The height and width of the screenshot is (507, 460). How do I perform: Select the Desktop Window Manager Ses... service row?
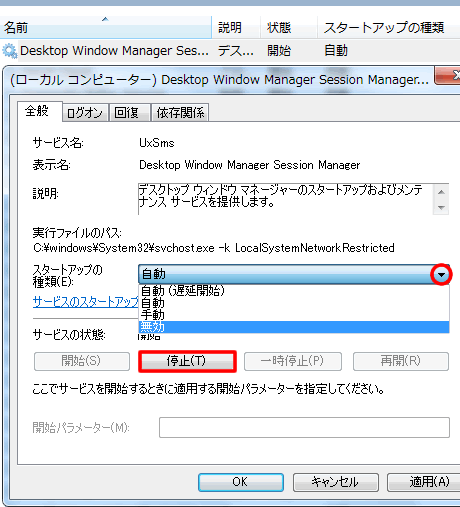230,51
